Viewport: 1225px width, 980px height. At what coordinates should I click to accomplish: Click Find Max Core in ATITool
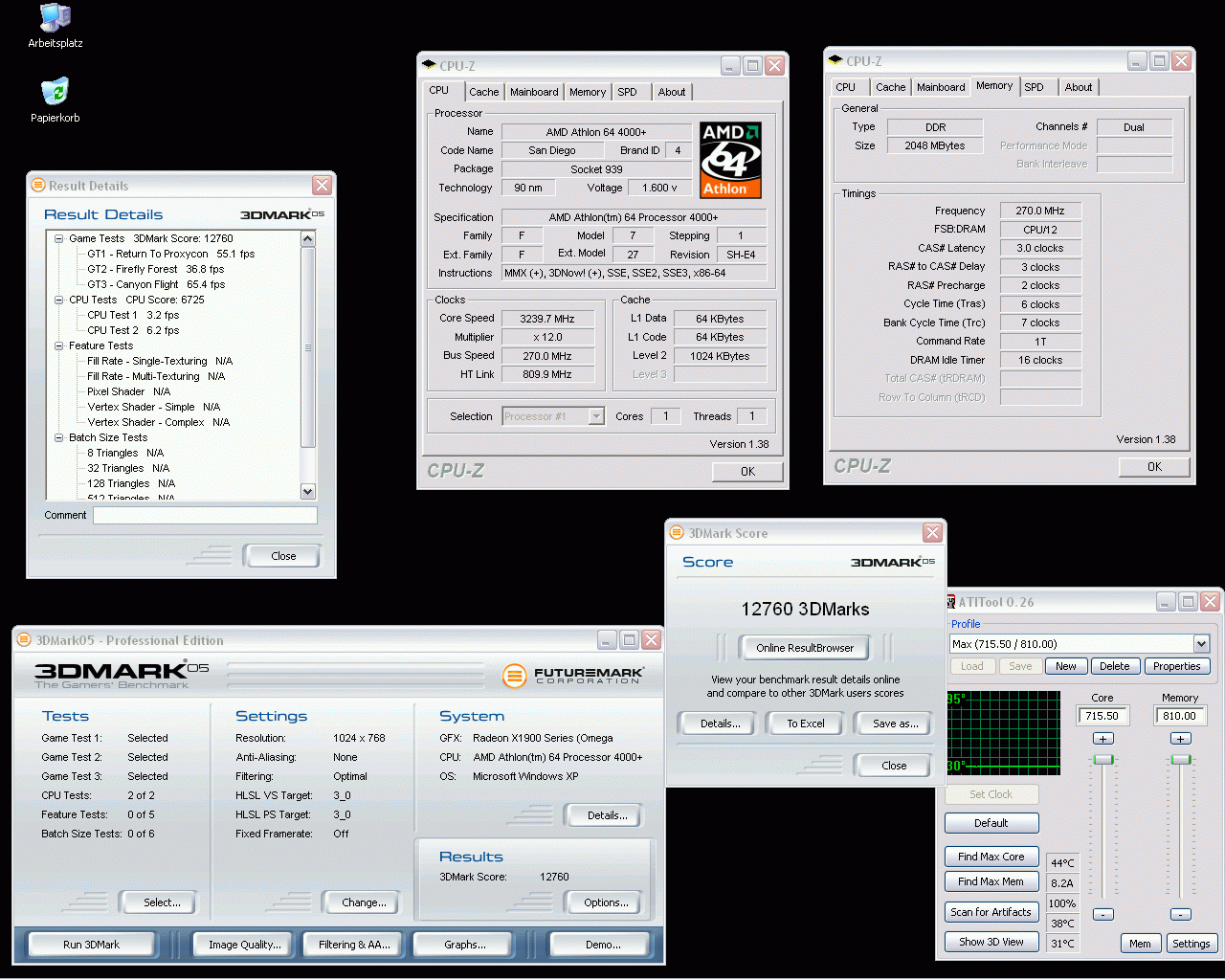[x=991, y=857]
